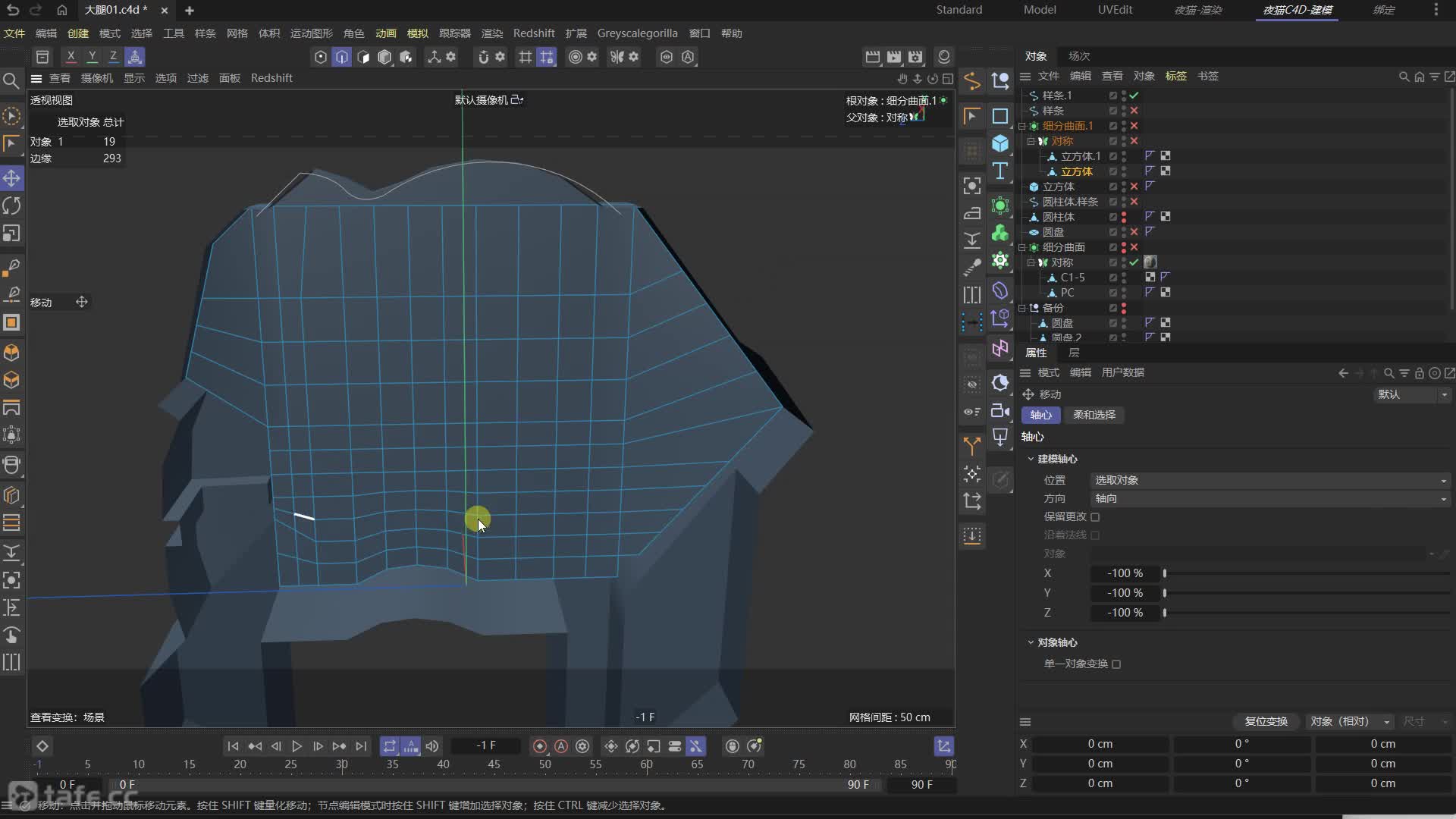Click the Cube primitive icon
This screenshot has height=819, width=1456.
1000,143
